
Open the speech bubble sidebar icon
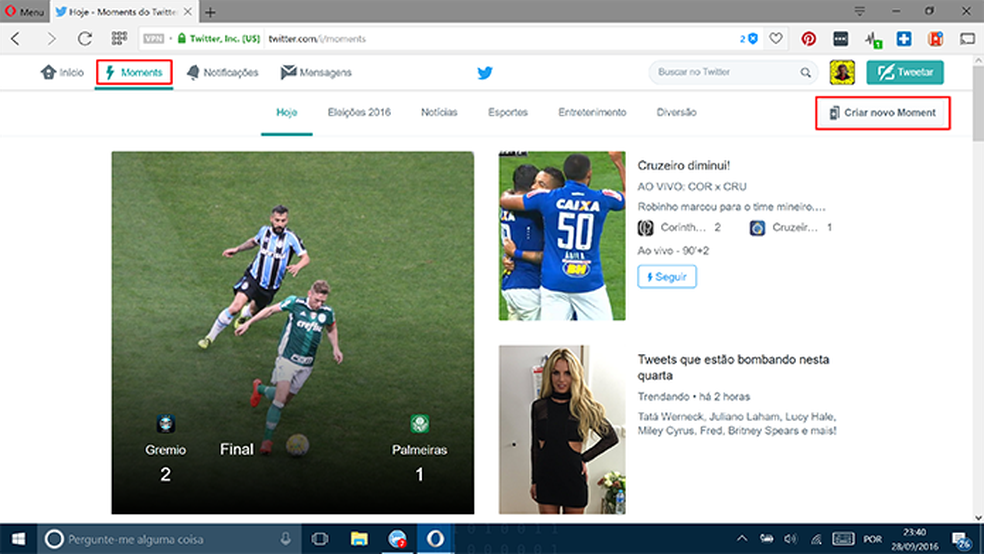968,39
